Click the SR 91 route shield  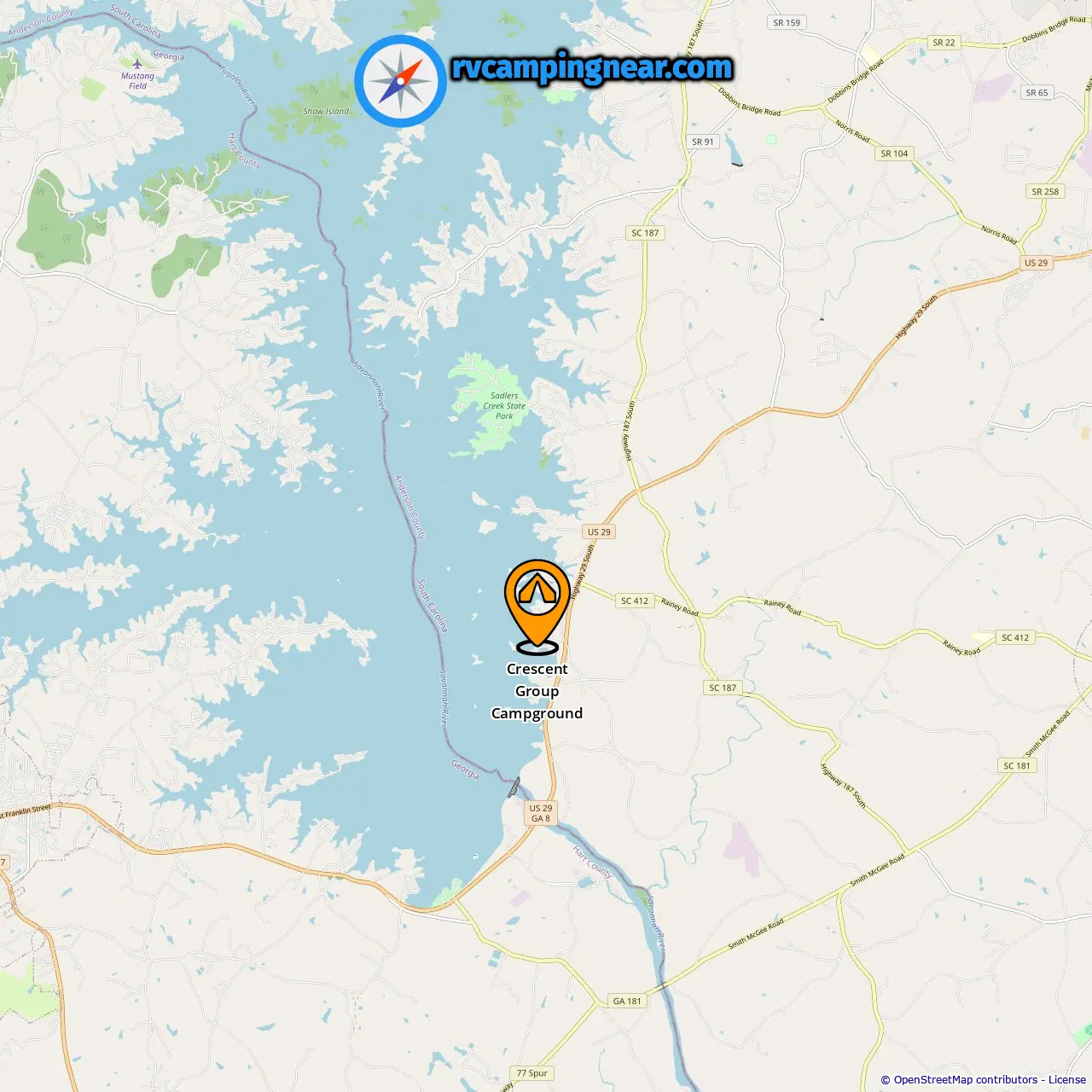pyautogui.click(x=703, y=142)
